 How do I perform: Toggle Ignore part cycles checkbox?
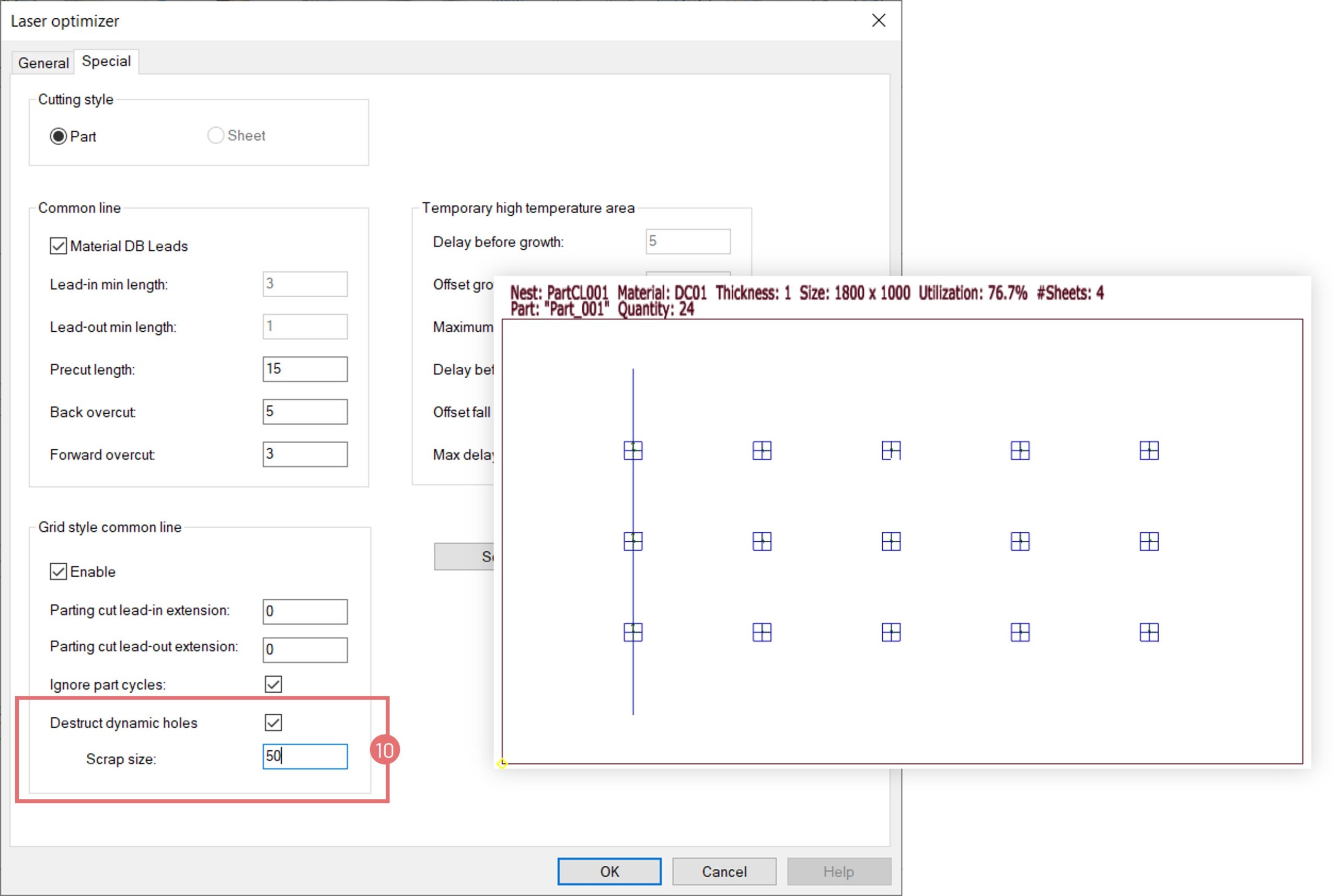coord(273,684)
